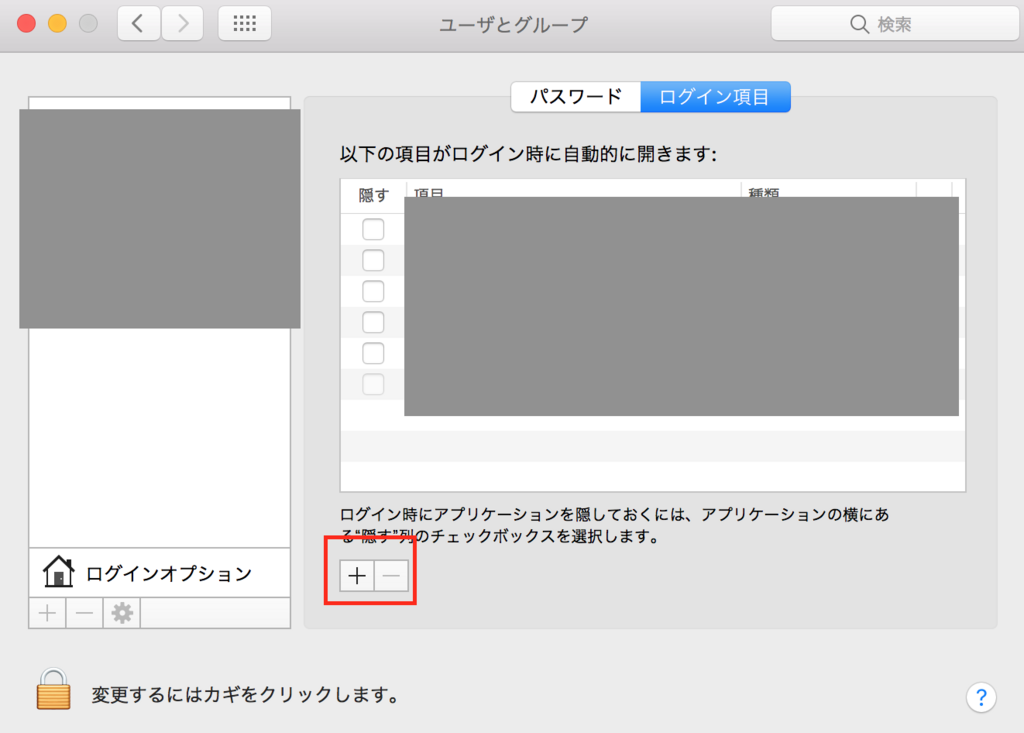Screen dimensions: 1024x733
Task: Toggle the third 隠す checkbox
Action: click(x=373, y=291)
